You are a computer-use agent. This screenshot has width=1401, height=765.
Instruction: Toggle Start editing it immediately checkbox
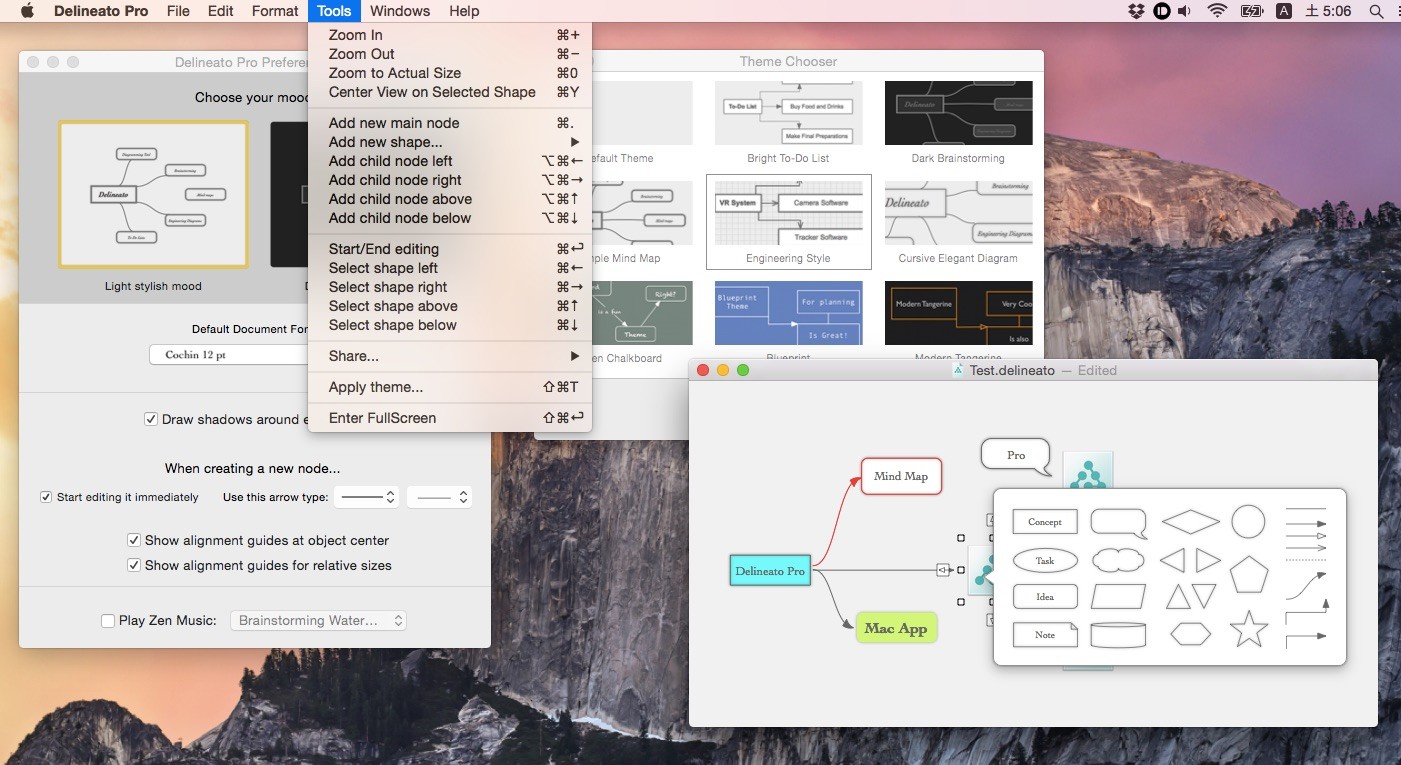[x=46, y=497]
